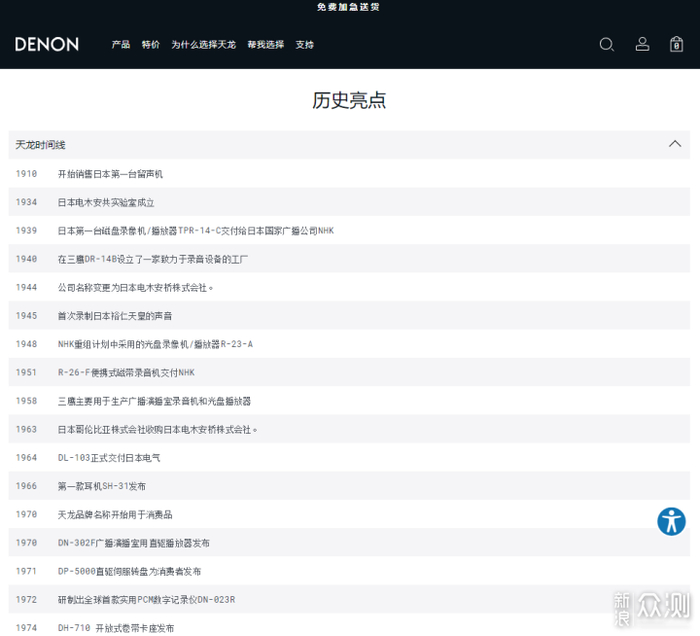Viewport: 700px width, 636px height.
Task: Open the search icon in header
Action: 607,45
